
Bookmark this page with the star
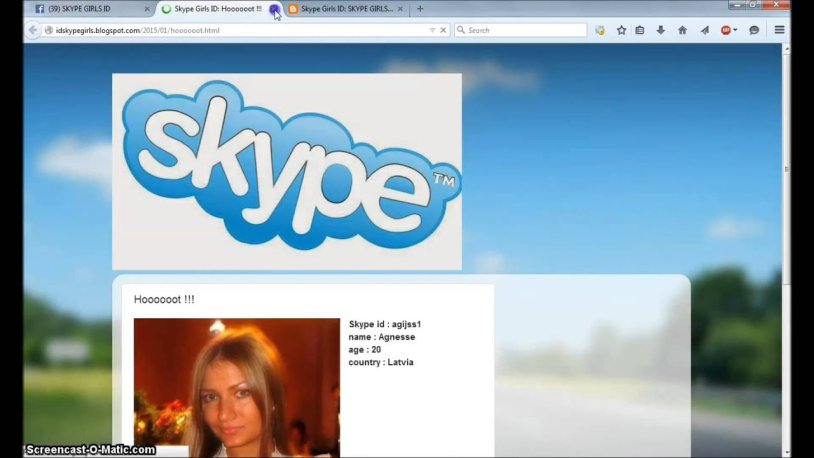point(621,30)
